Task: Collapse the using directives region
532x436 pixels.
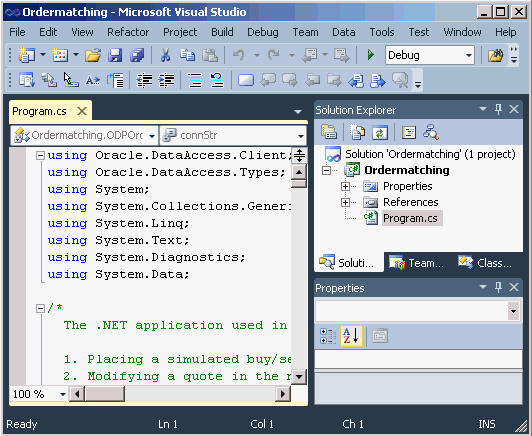Action: point(40,155)
